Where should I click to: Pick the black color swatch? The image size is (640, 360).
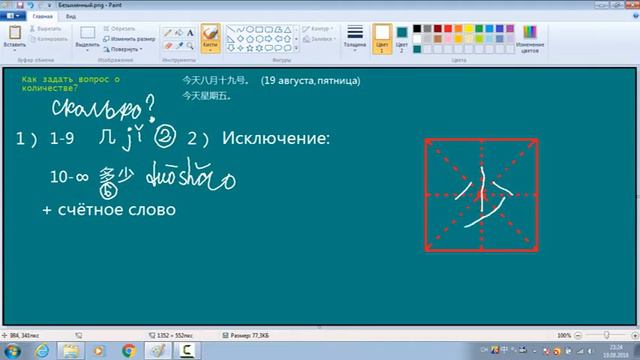pos(417,29)
